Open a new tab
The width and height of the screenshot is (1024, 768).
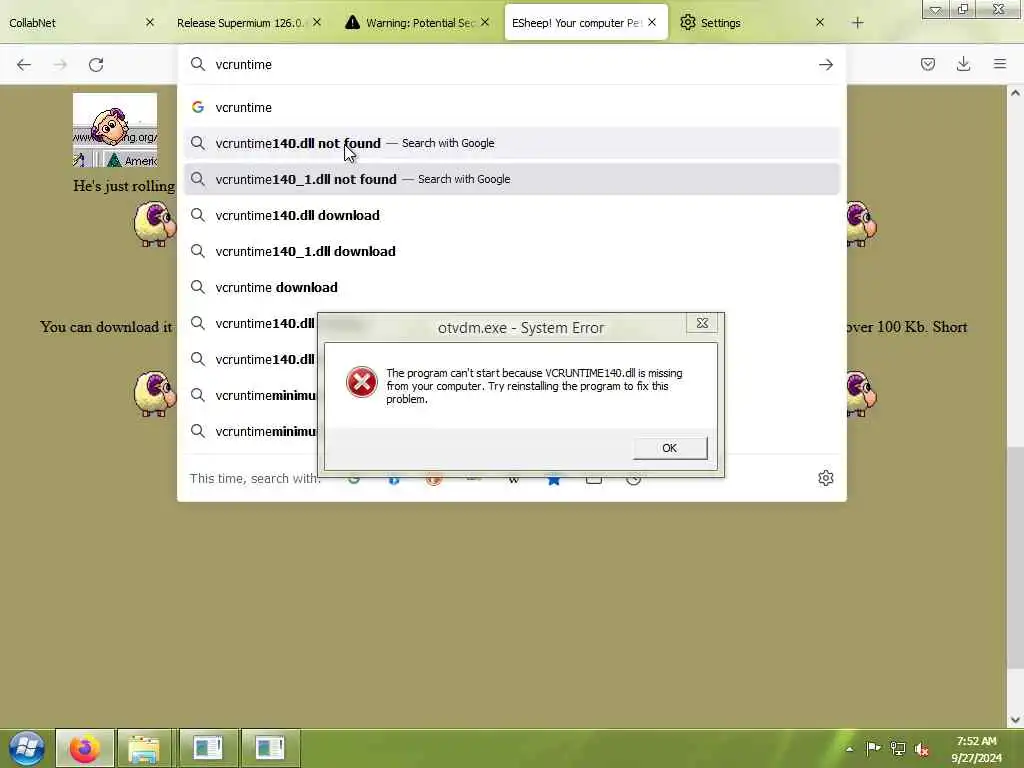[x=857, y=23]
